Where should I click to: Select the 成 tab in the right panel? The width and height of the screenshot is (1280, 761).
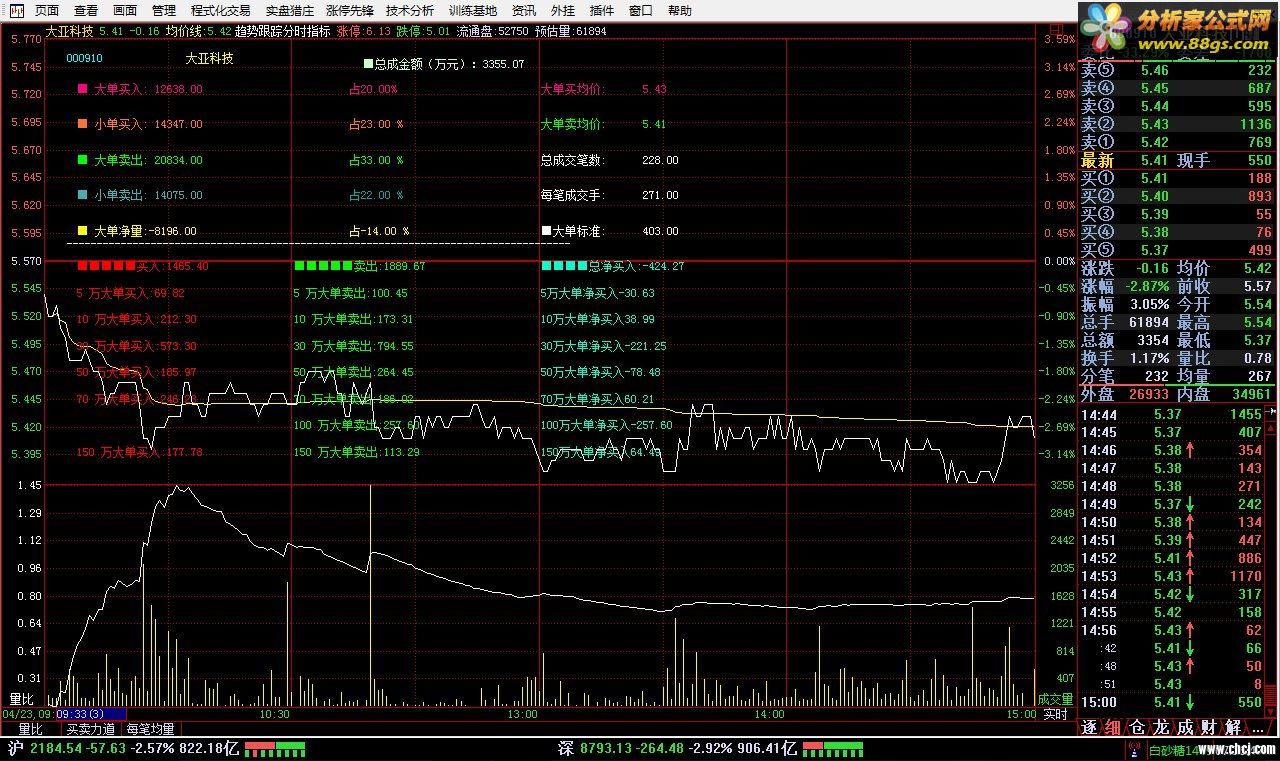click(x=1186, y=727)
